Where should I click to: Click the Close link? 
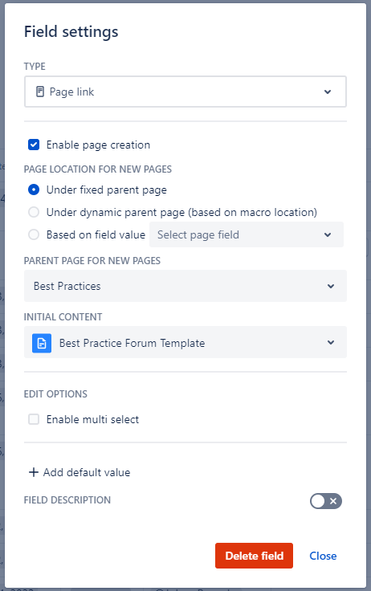(323, 556)
